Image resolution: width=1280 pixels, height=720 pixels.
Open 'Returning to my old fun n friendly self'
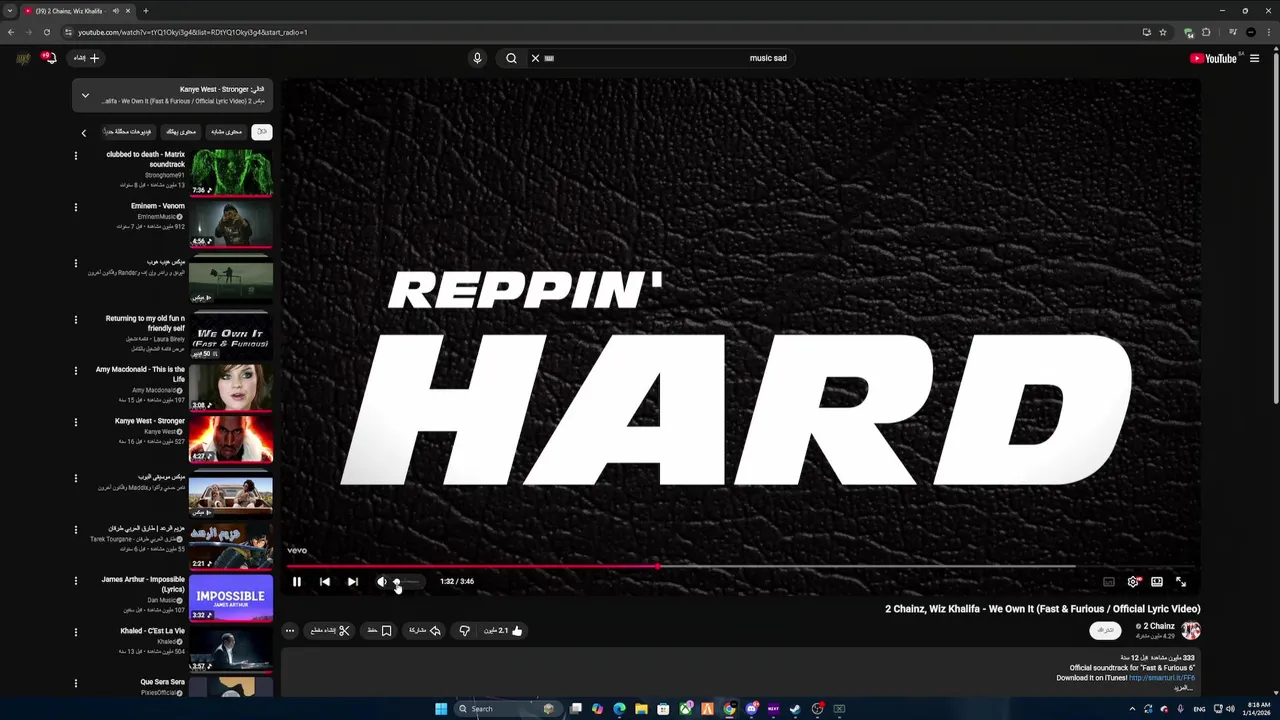(145, 323)
